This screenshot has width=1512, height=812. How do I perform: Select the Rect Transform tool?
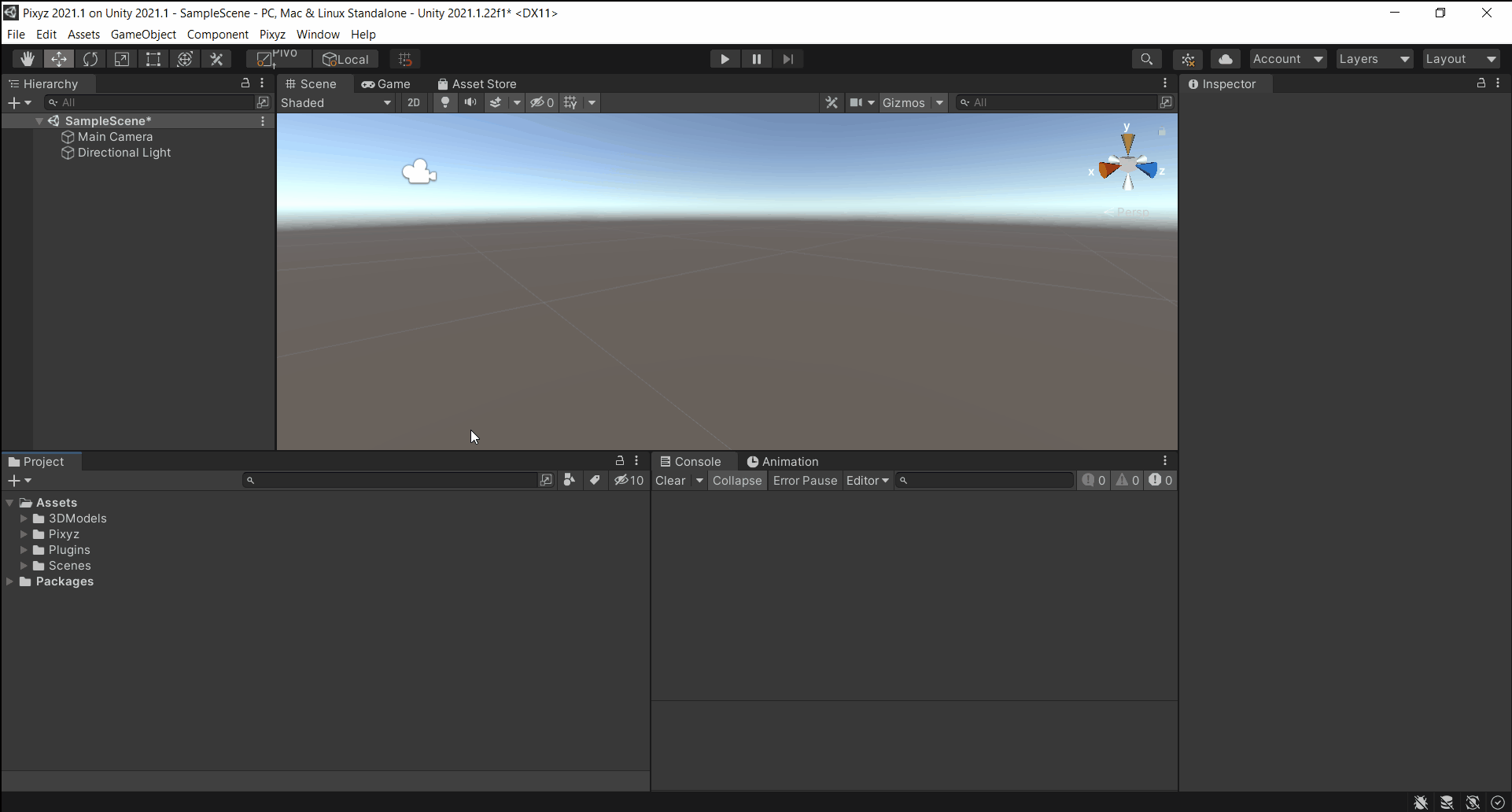coord(153,59)
